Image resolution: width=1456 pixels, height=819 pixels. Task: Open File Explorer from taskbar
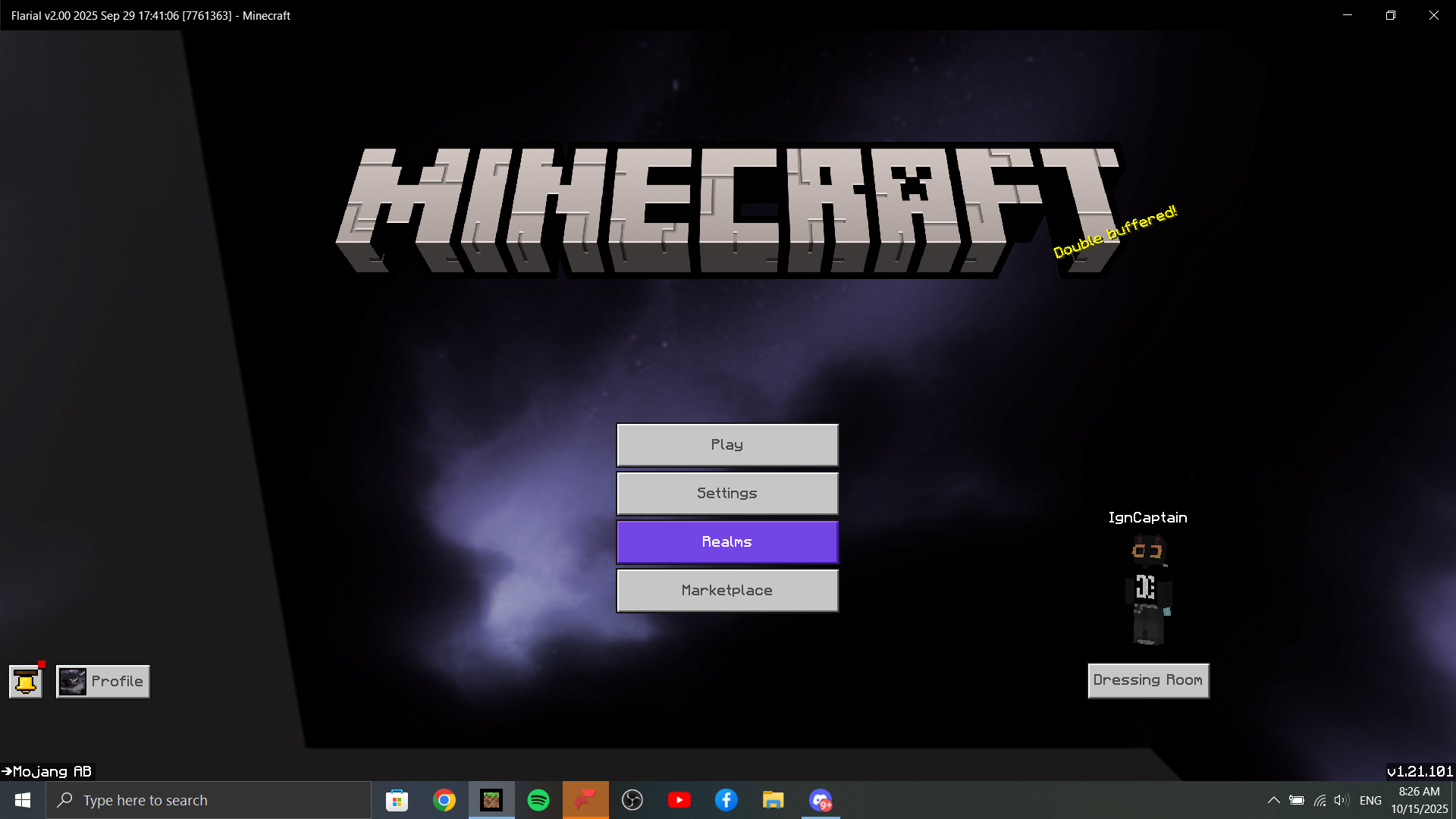click(x=773, y=800)
